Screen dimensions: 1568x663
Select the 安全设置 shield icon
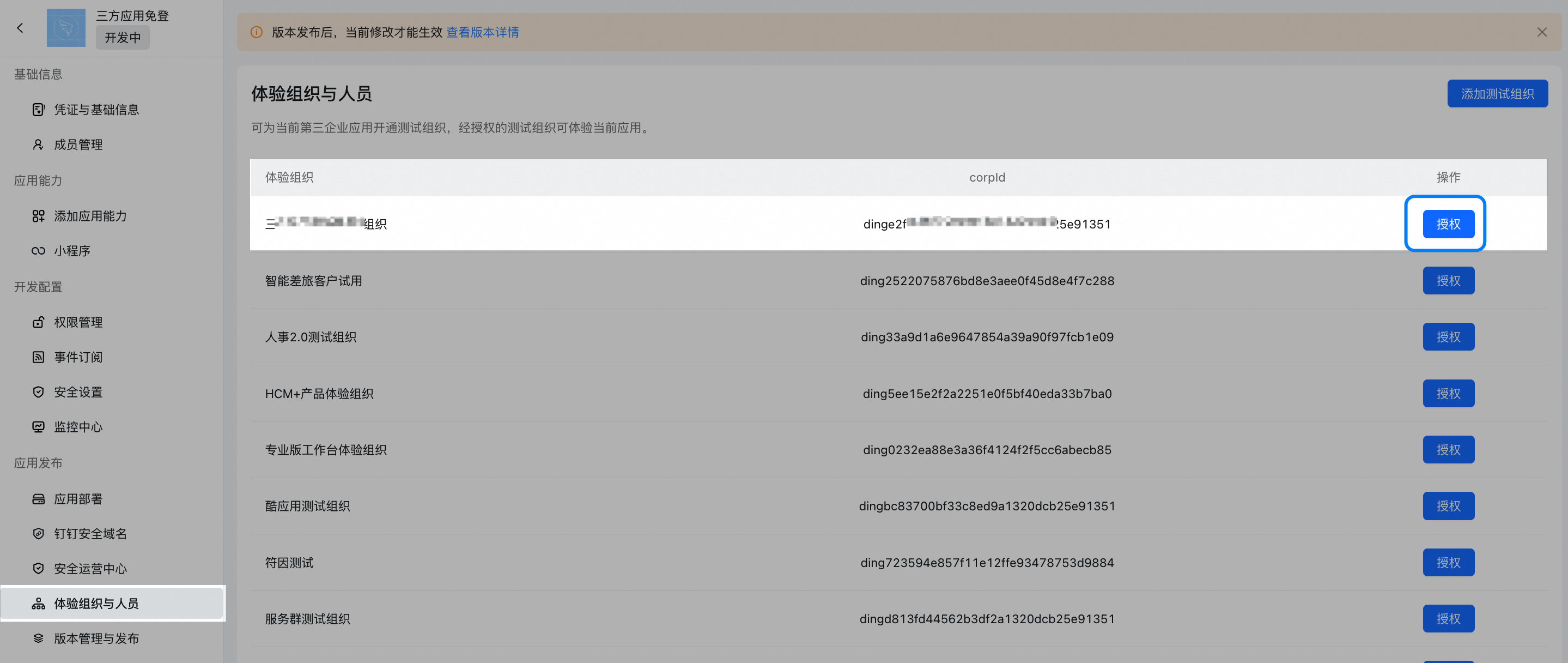pos(38,392)
